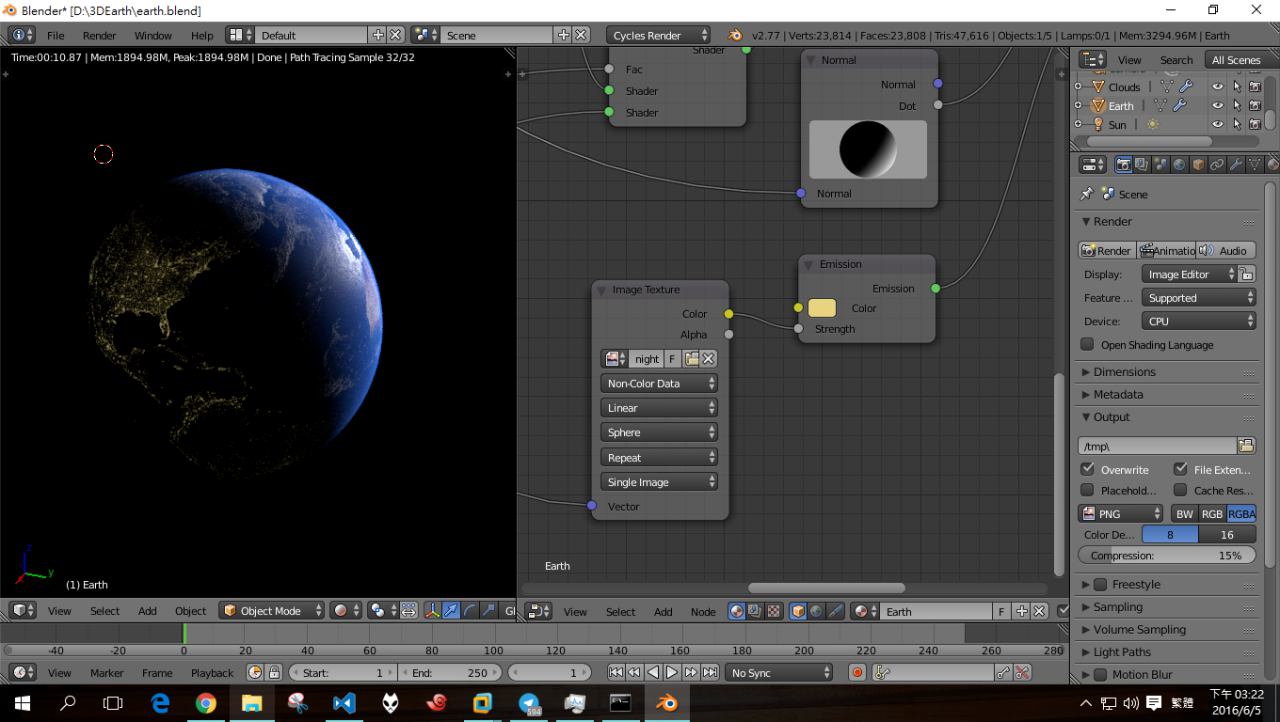Screen dimensions: 1280x722
Task: Select the RGB color mode button
Action: pyautogui.click(x=1212, y=514)
